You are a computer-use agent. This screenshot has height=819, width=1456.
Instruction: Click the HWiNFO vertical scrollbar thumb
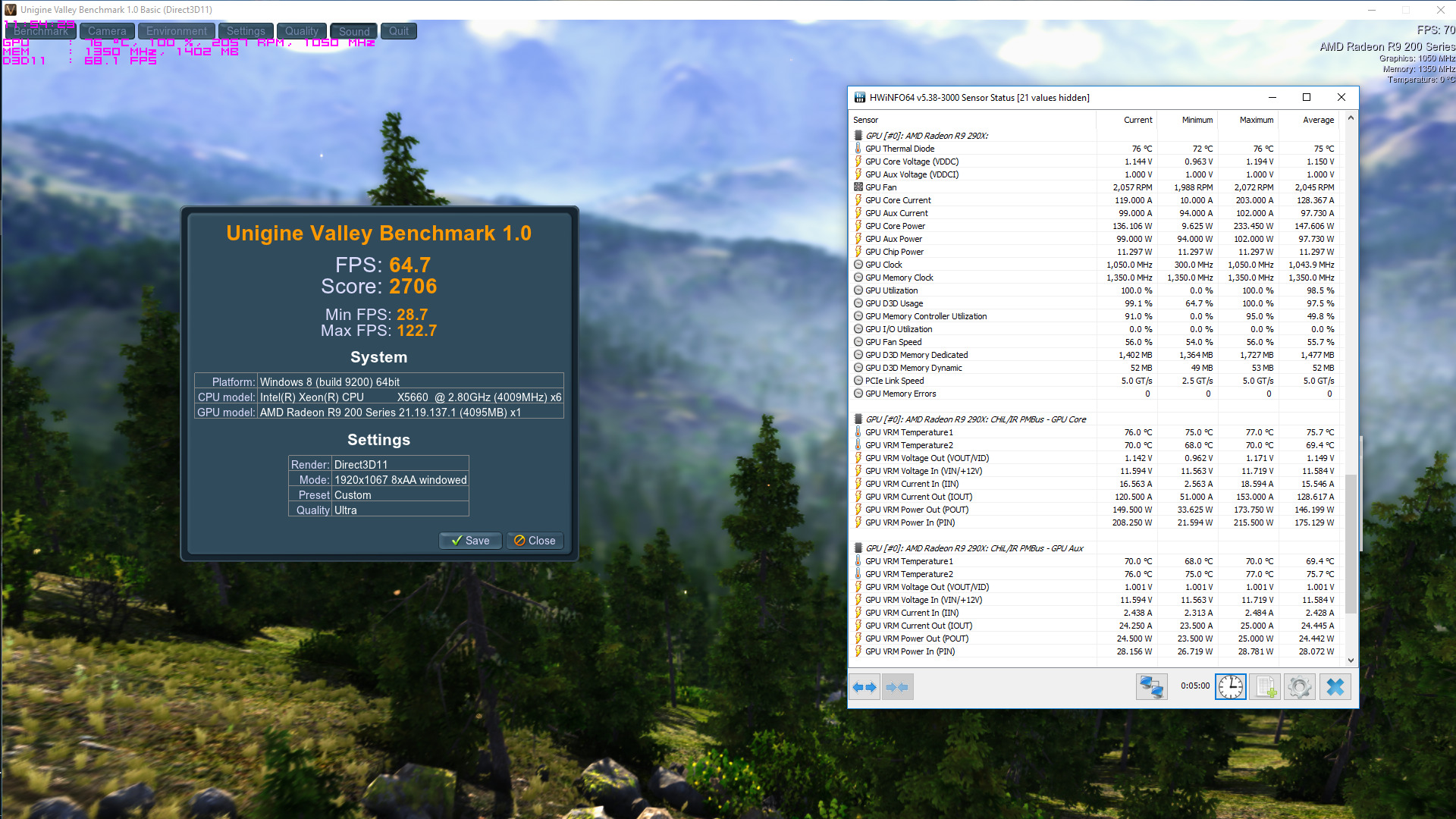[1351, 544]
